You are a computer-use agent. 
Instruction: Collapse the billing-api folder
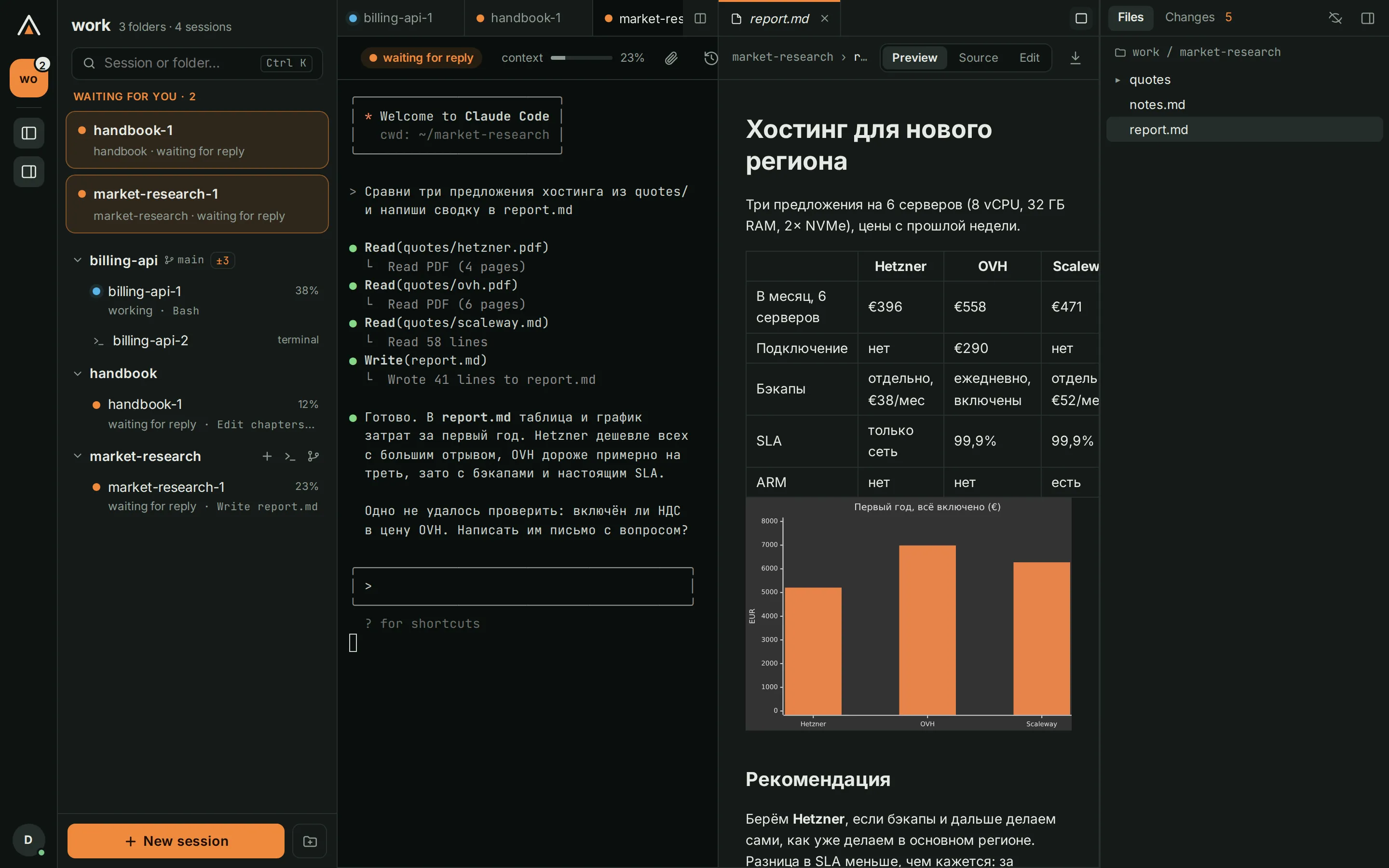[78, 260]
